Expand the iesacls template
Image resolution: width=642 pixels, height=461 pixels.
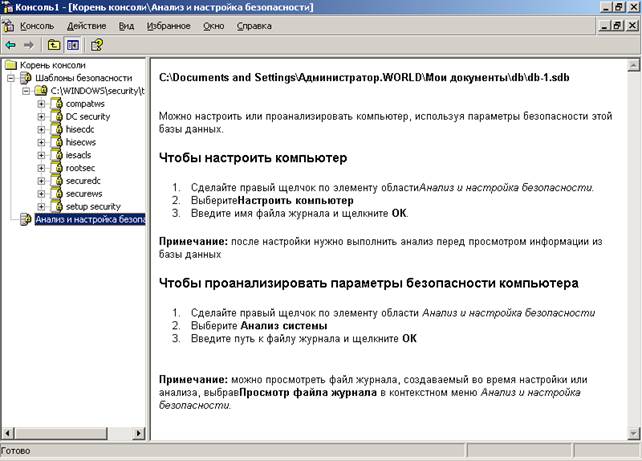(41, 155)
